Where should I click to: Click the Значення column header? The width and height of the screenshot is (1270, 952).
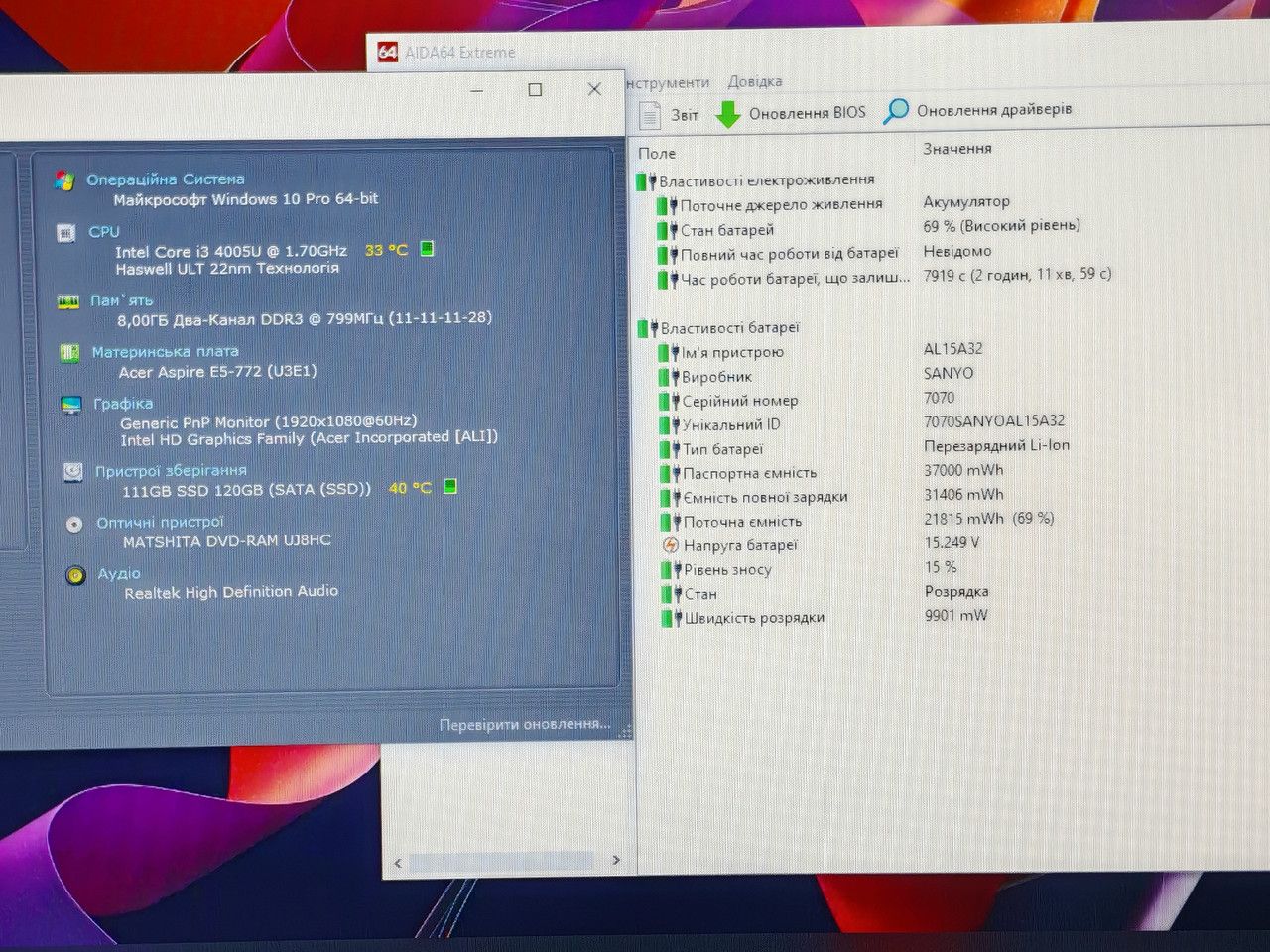[956, 149]
